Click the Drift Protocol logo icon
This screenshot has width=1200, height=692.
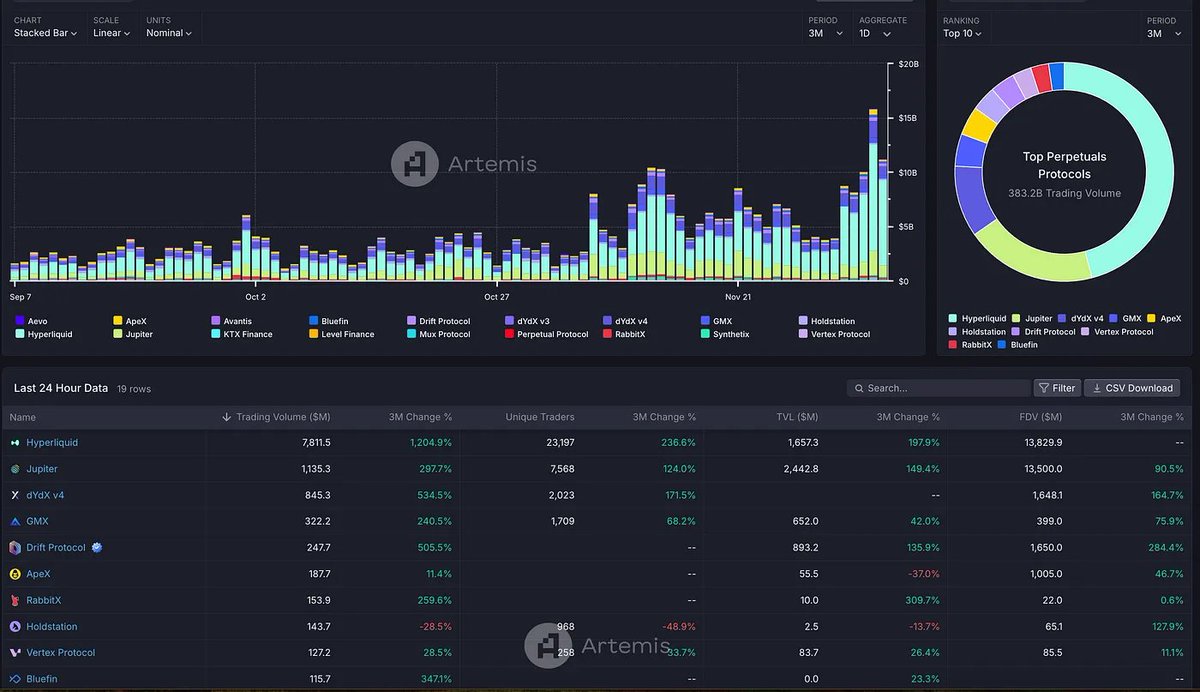coord(15,548)
